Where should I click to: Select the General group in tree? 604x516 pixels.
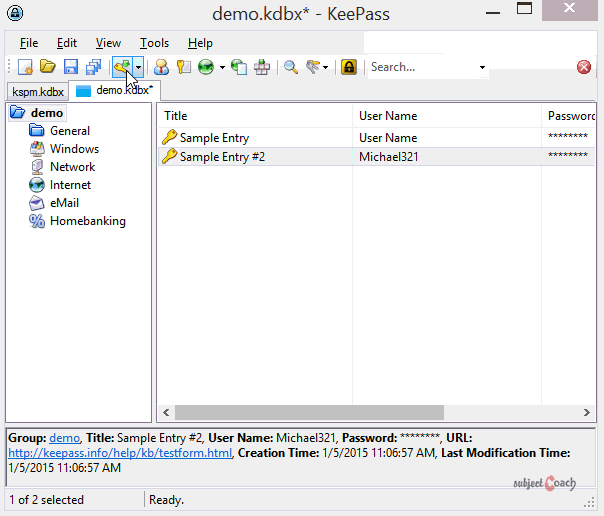[70, 131]
